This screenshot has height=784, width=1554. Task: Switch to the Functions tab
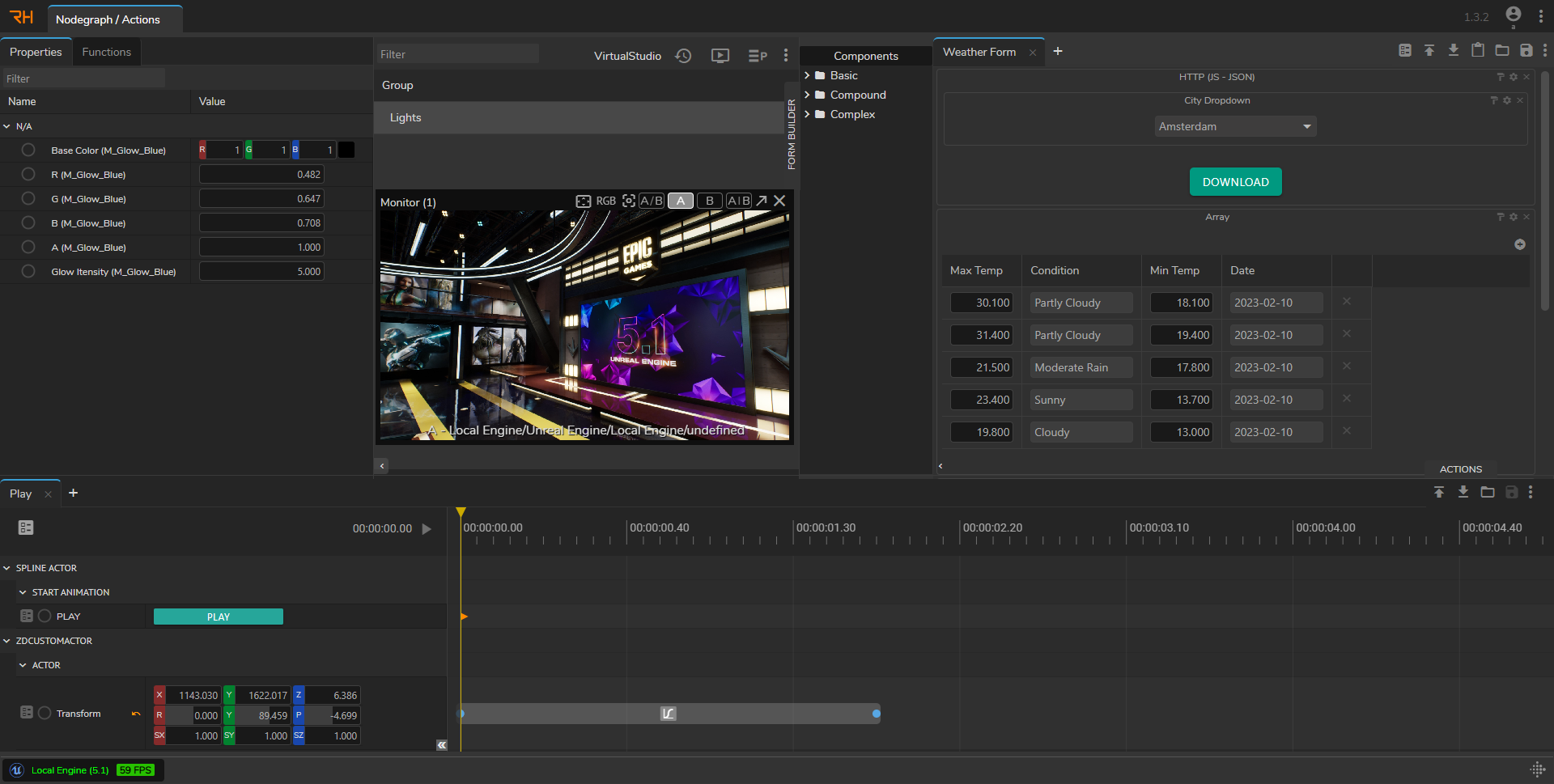pos(106,52)
